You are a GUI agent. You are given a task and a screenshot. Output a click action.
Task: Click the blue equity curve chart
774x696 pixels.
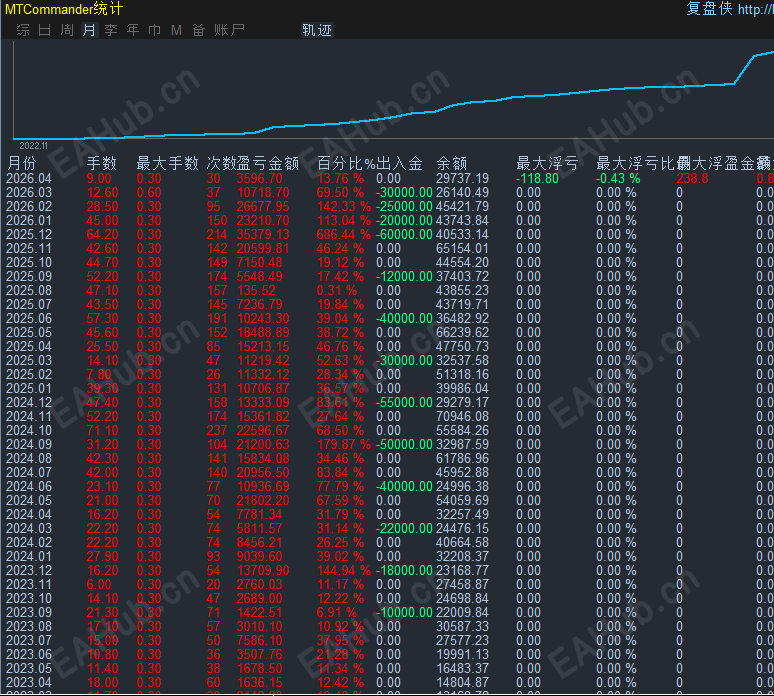pyautogui.click(x=393, y=90)
